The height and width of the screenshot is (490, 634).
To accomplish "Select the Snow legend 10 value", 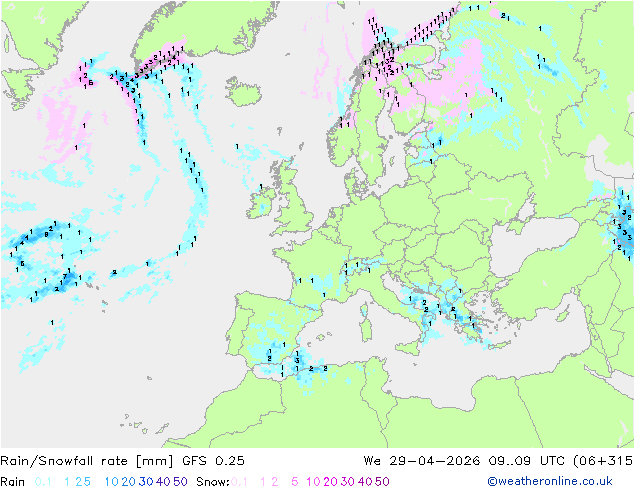I will (313, 482).
